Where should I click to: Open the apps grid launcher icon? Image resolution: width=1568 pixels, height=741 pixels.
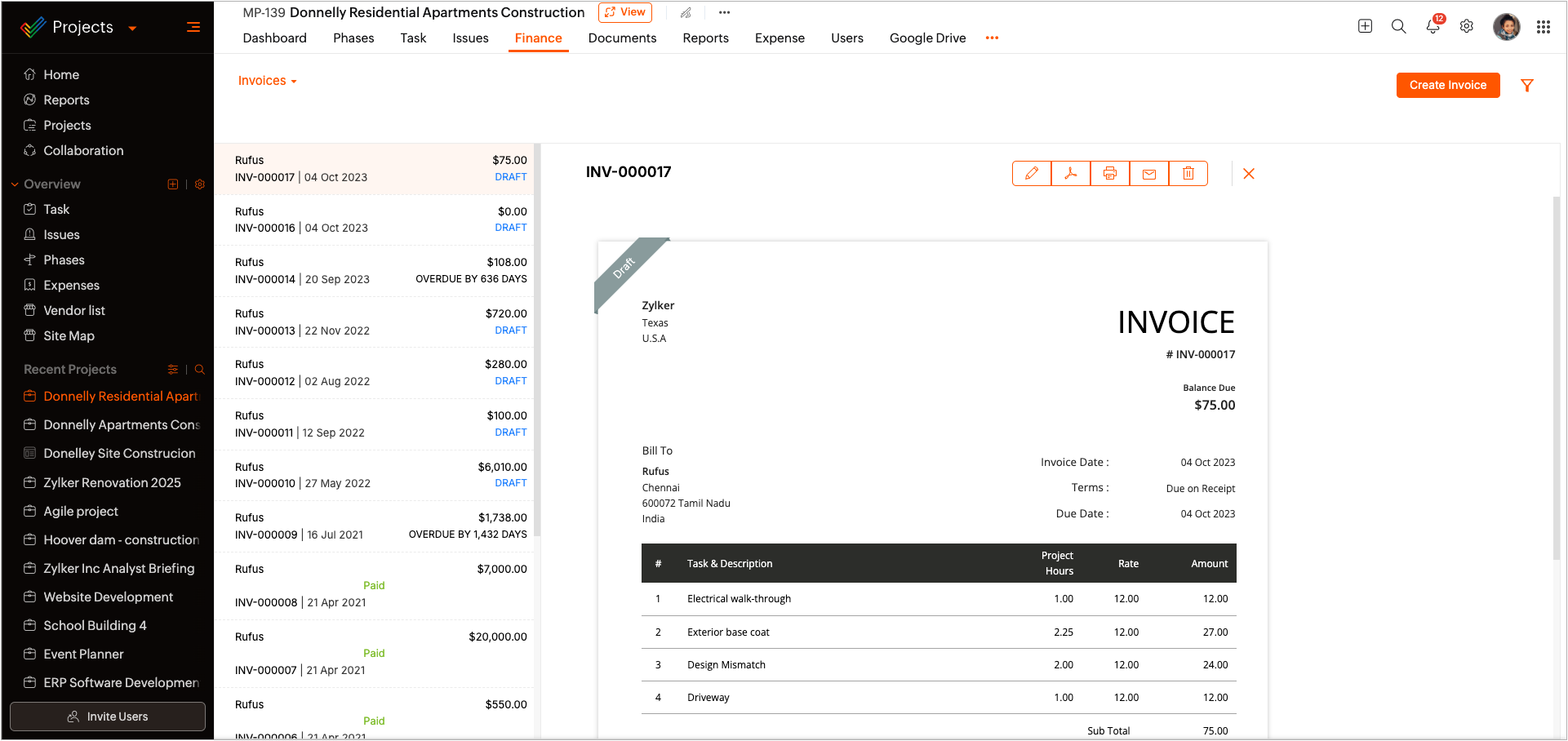[x=1543, y=27]
